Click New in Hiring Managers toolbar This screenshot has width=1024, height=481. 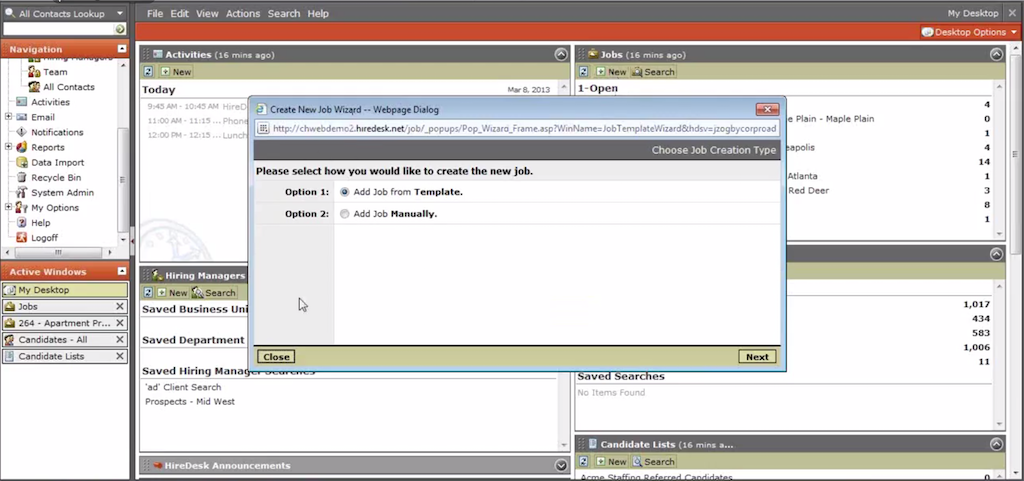point(172,293)
